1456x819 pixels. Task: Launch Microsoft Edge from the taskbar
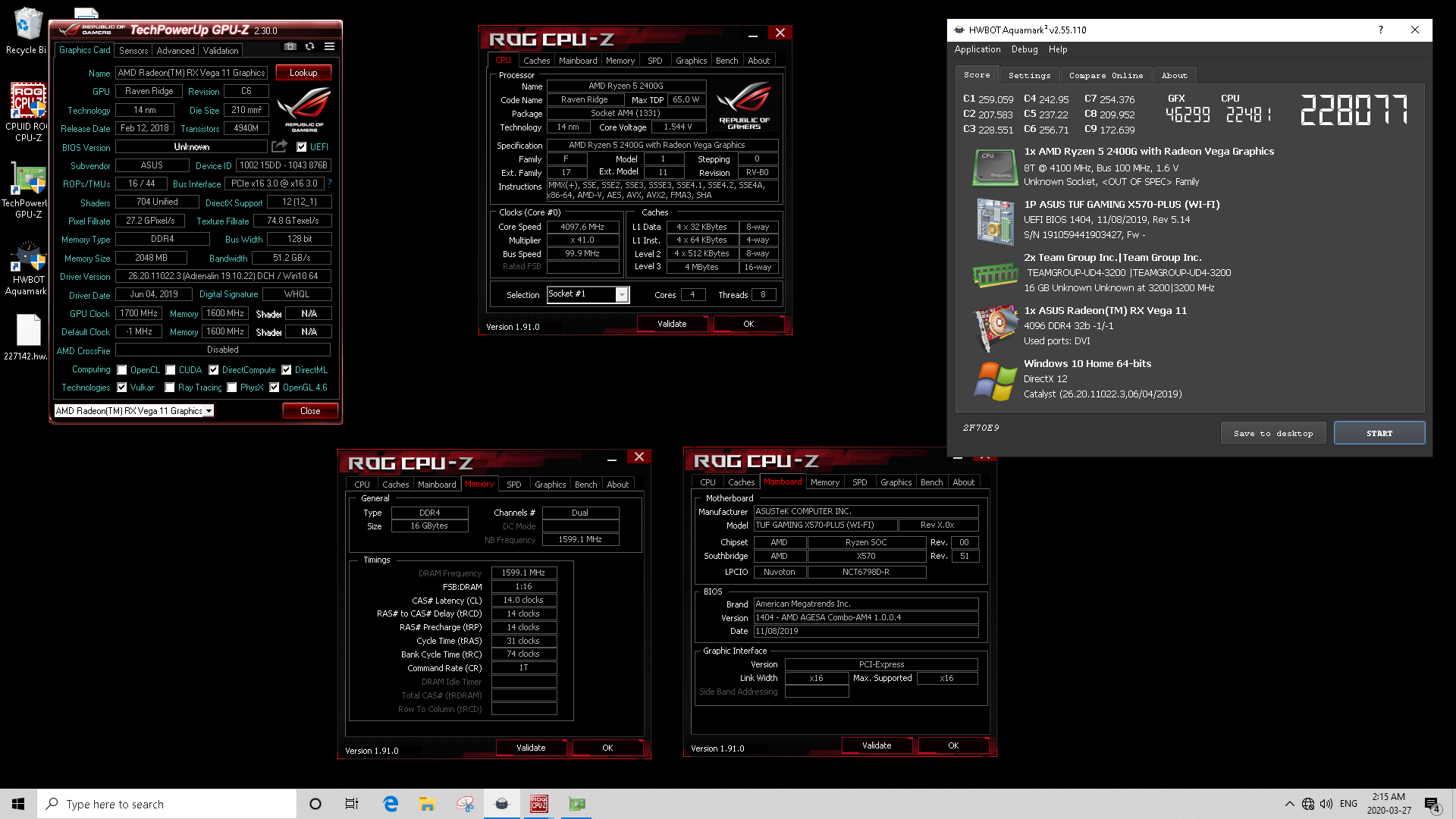391,804
